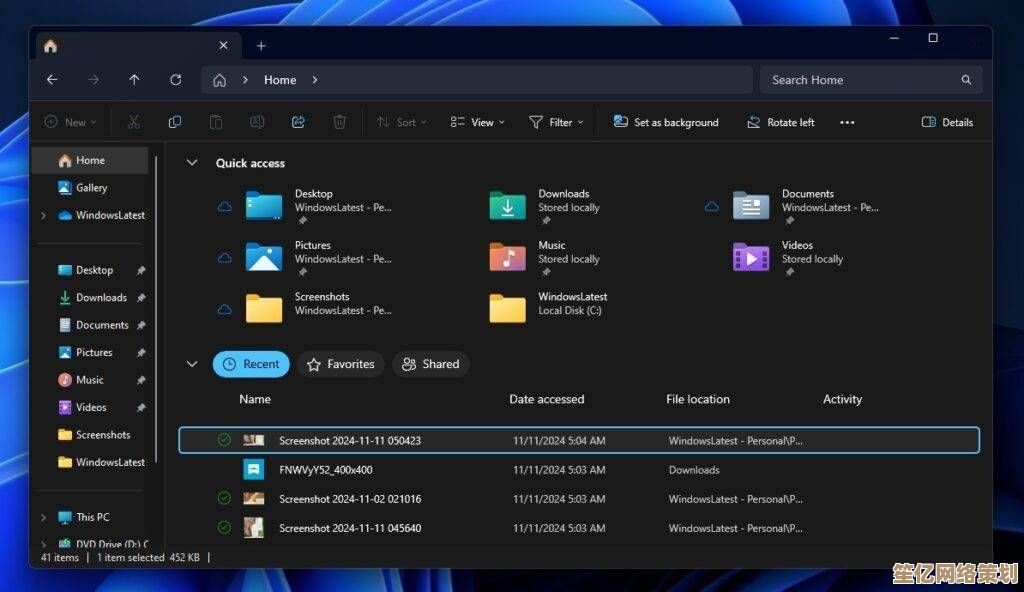Click the Share icon in toolbar

tap(298, 122)
